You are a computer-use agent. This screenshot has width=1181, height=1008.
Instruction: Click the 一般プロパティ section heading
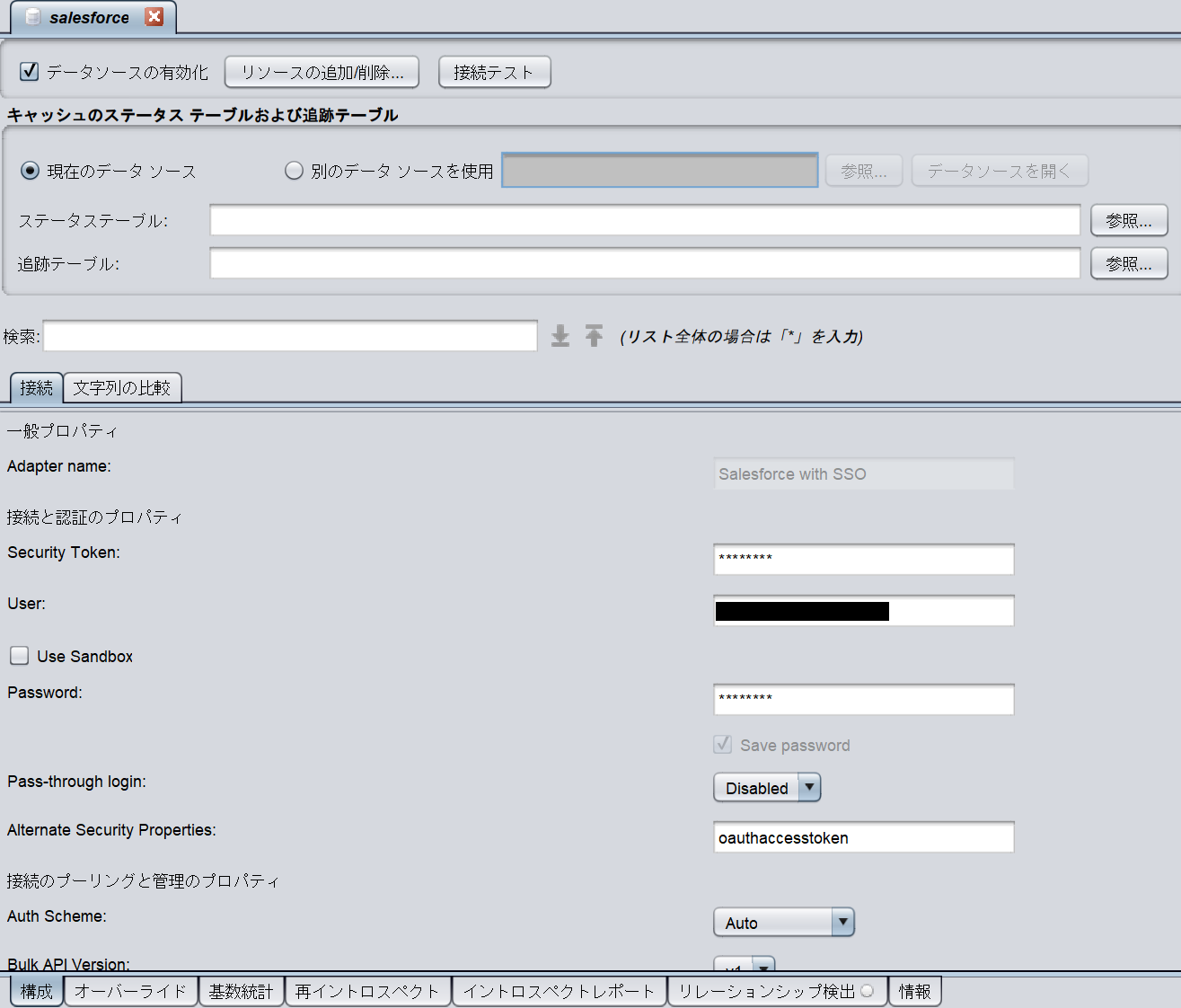[62, 431]
